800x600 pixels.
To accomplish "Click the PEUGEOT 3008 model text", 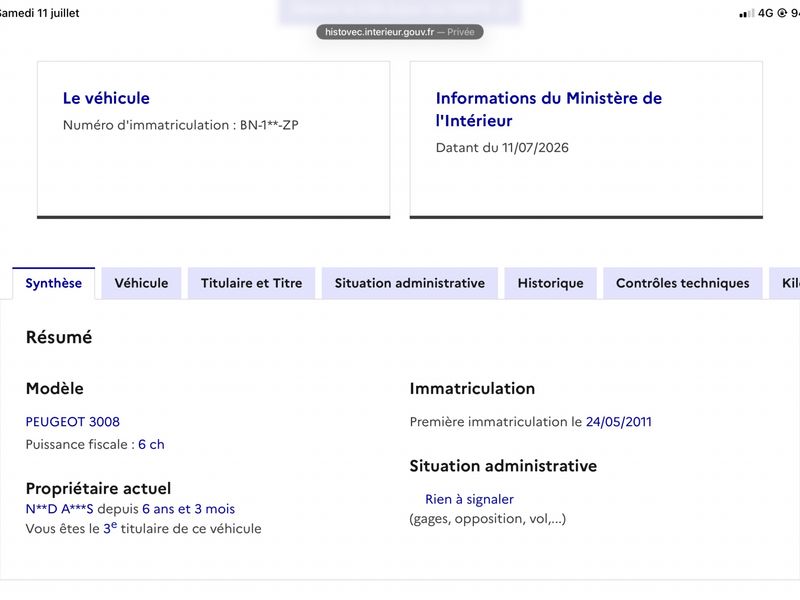I will (x=72, y=422).
